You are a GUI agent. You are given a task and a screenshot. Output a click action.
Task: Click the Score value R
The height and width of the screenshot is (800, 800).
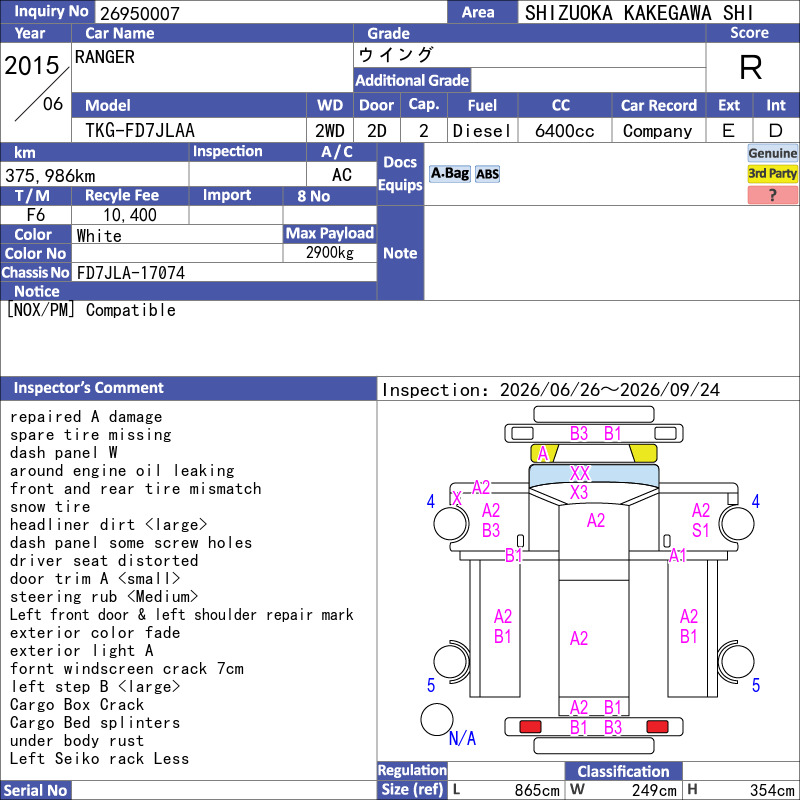(751, 67)
